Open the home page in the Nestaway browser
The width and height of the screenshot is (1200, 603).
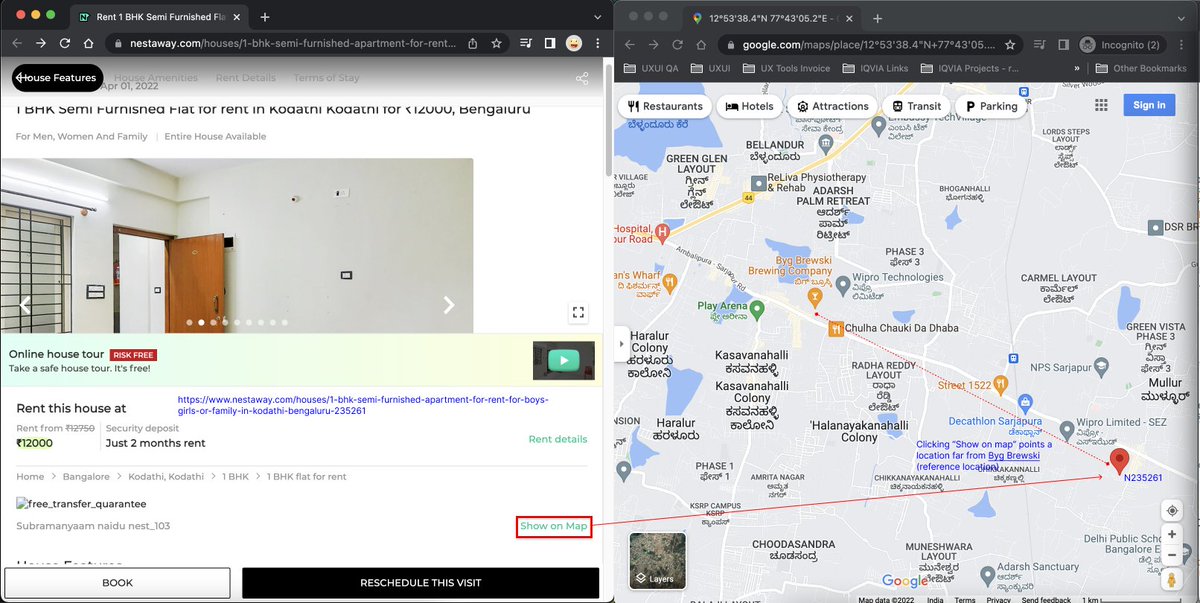(x=89, y=44)
